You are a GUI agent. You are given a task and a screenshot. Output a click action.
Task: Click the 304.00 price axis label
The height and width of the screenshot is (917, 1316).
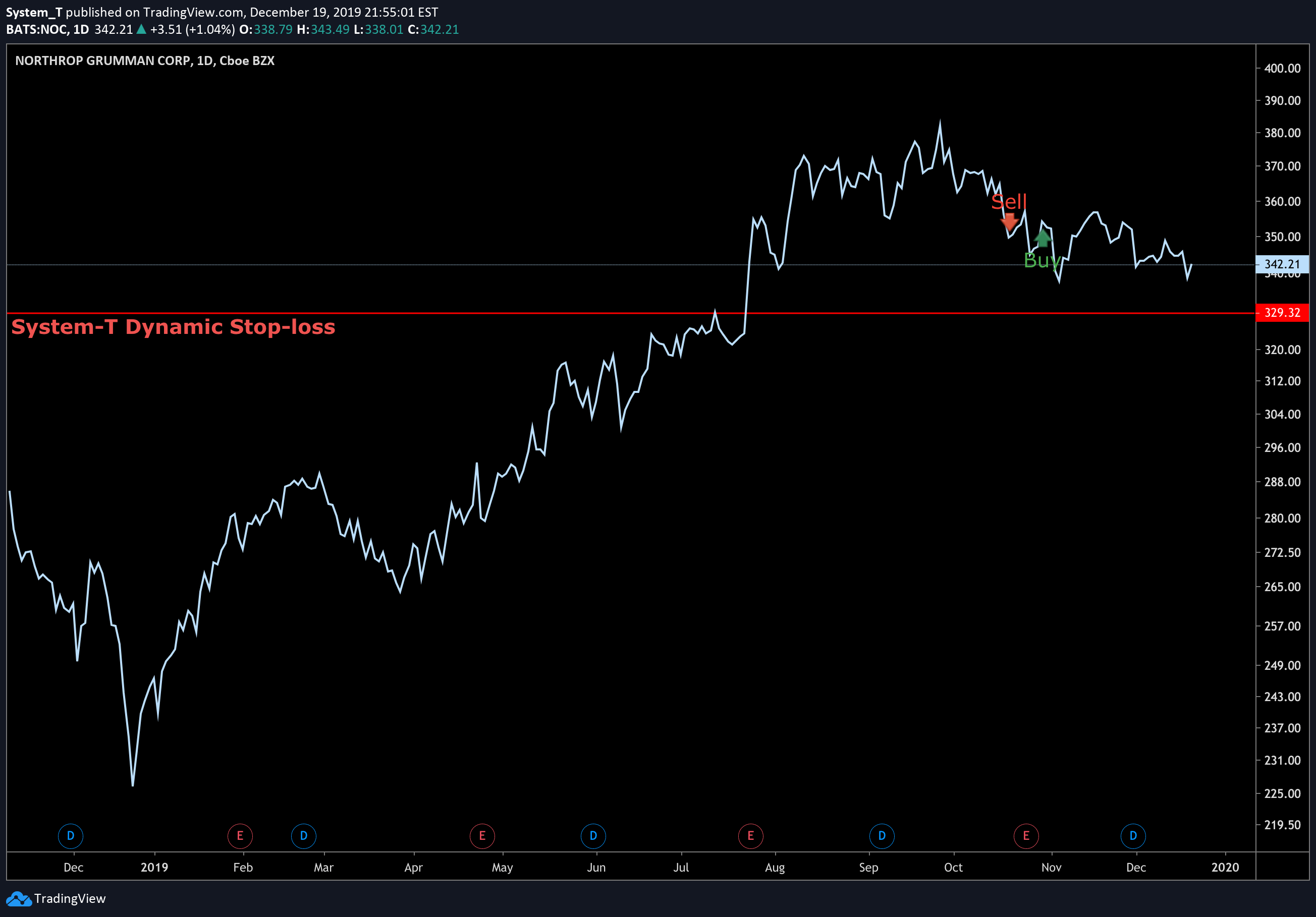[1283, 414]
